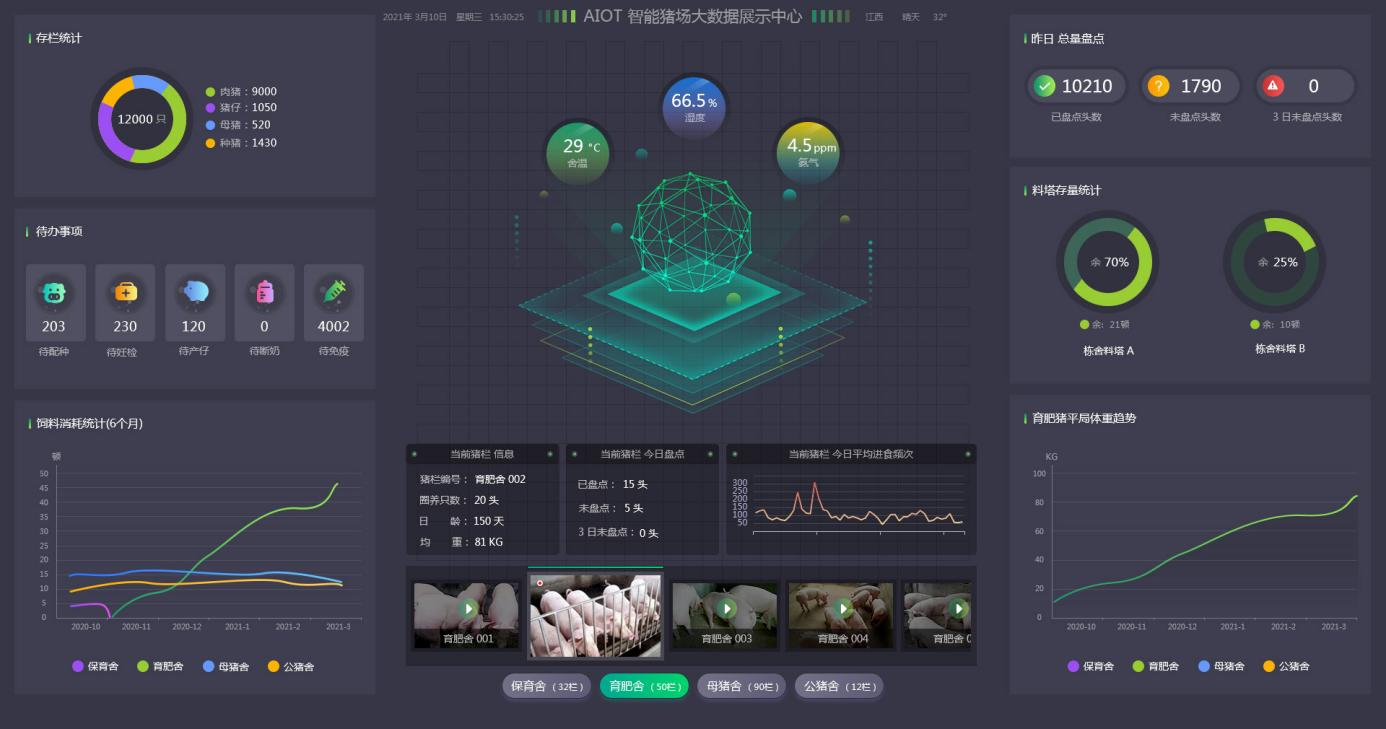Click the pig face icon above 待配种

[x=54, y=292]
